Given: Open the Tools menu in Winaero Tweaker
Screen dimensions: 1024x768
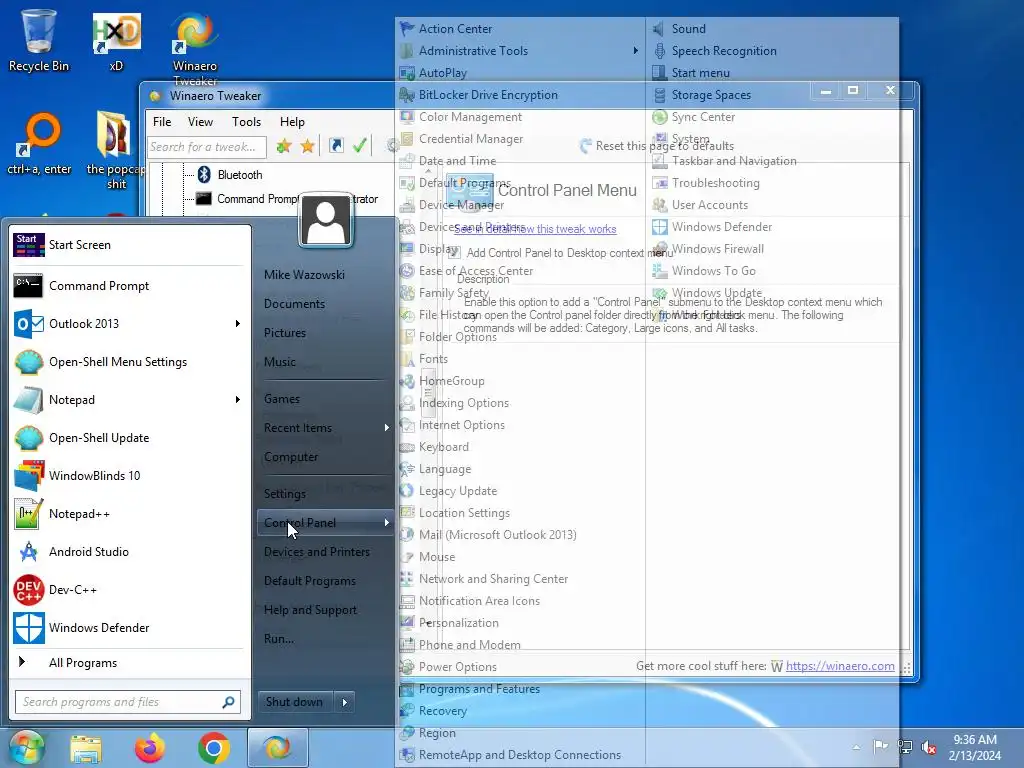Looking at the screenshot, I should pos(246,121).
